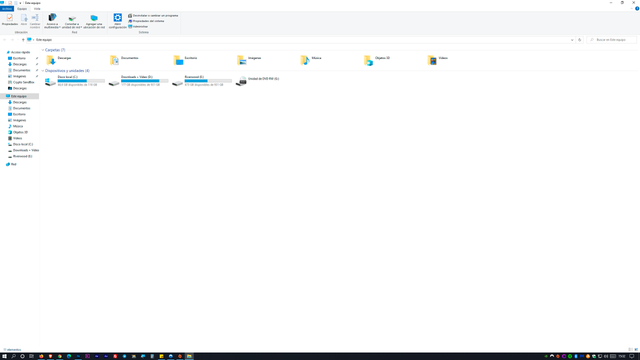The width and height of the screenshot is (640, 360).
Task: Minimize the ribbon with the chevron
Action: [631, 9]
